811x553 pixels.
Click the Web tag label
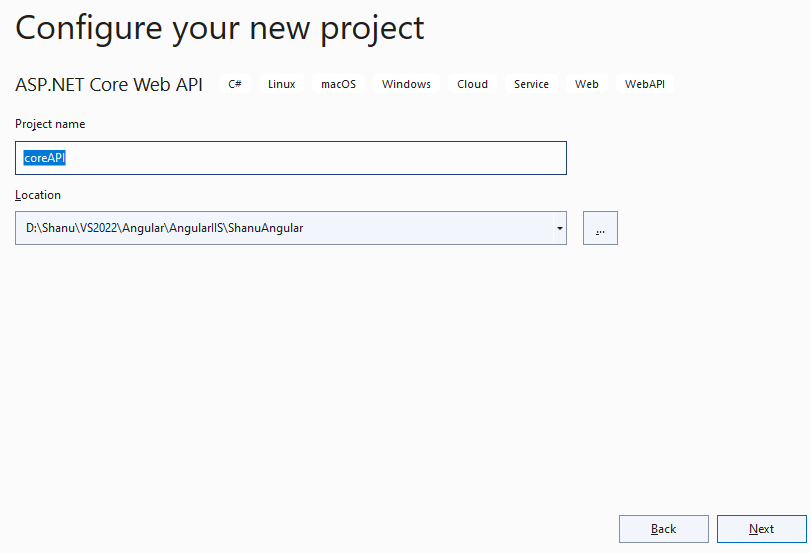(587, 84)
